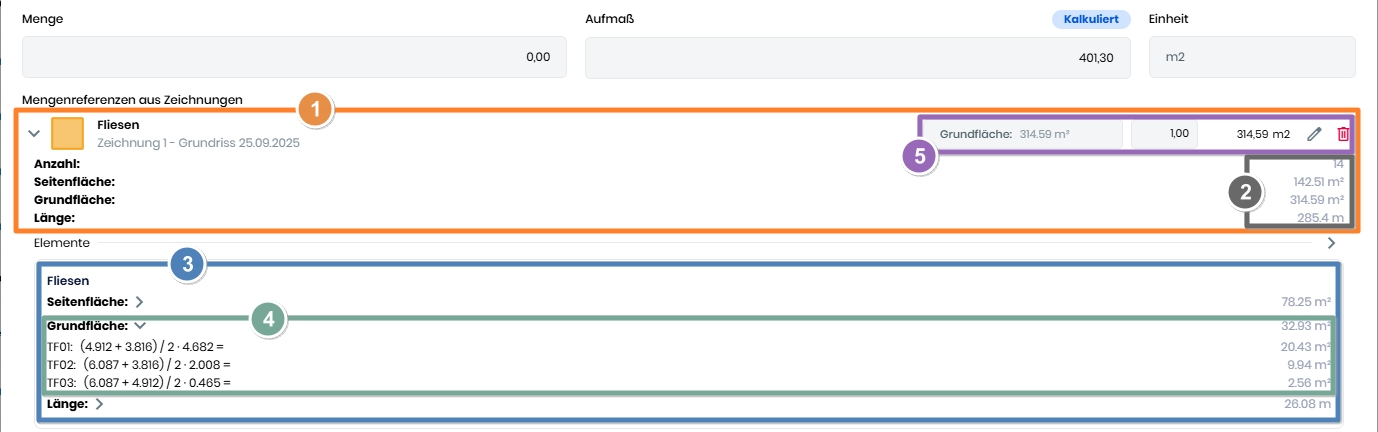The height and width of the screenshot is (432, 1378).
Task: Select the orange Fliesen color swatch
Action: pyautogui.click(x=68, y=133)
